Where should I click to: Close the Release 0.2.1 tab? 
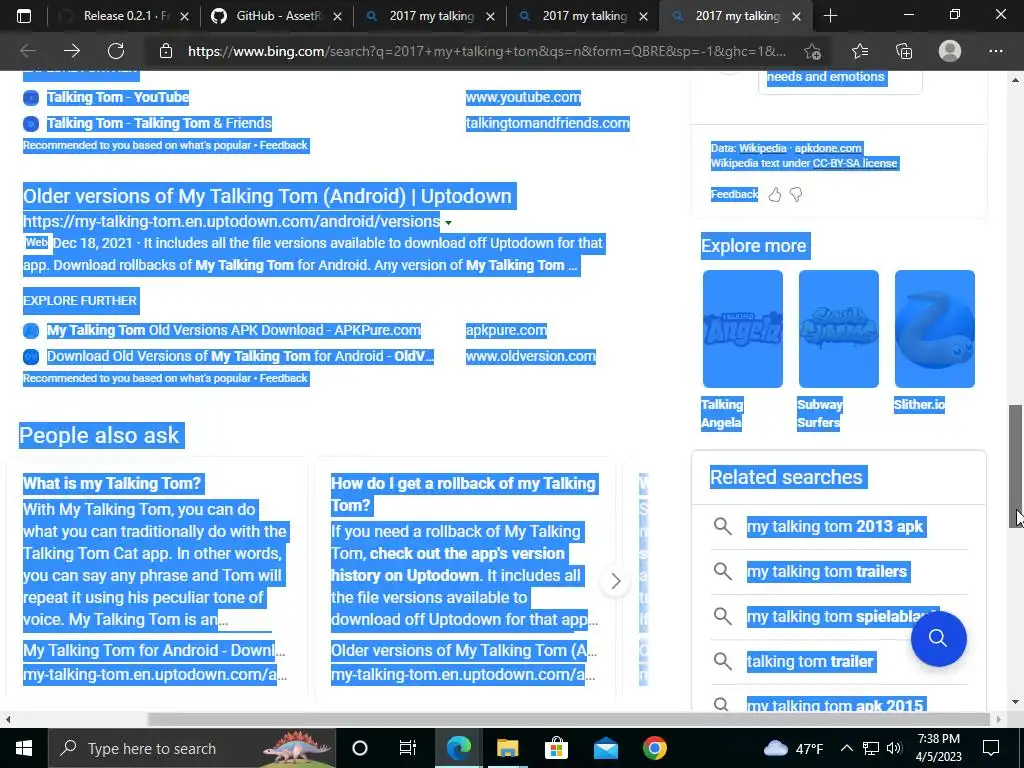(x=184, y=16)
